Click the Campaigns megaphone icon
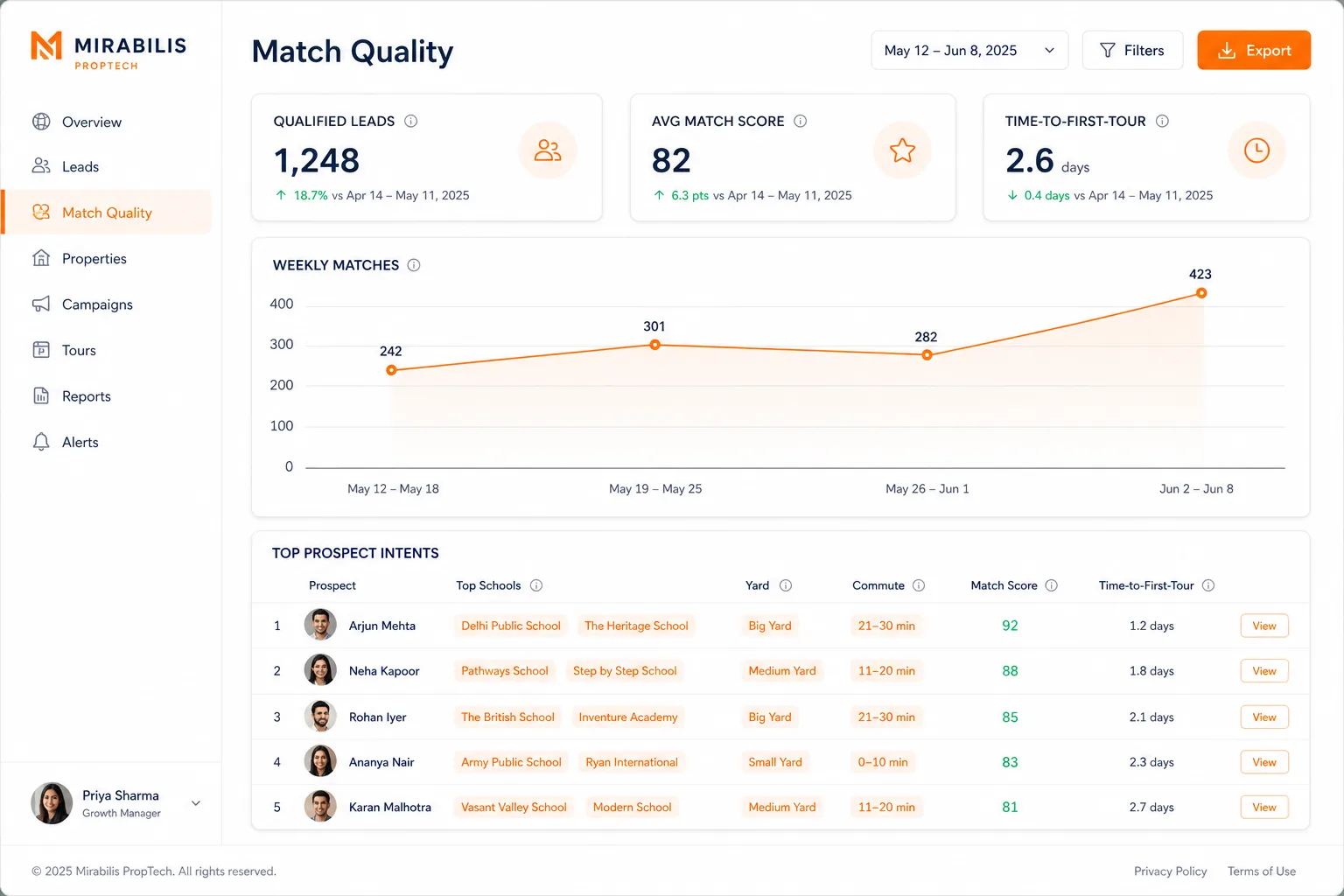The height and width of the screenshot is (896, 1344). [x=41, y=304]
